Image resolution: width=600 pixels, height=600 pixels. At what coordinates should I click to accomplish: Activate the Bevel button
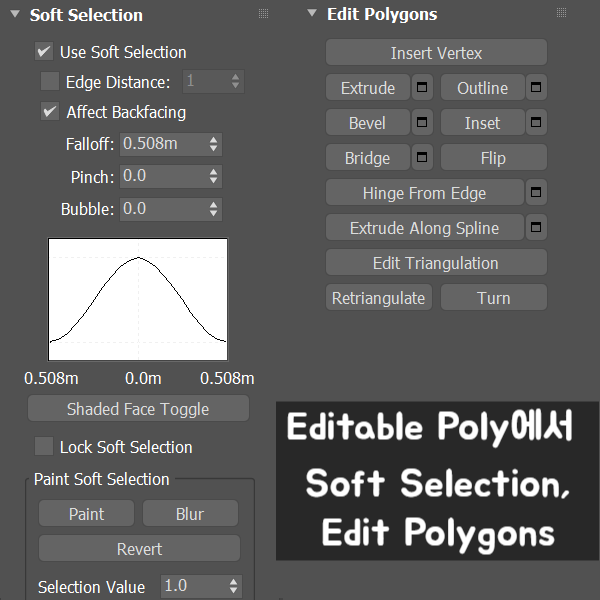(368, 122)
